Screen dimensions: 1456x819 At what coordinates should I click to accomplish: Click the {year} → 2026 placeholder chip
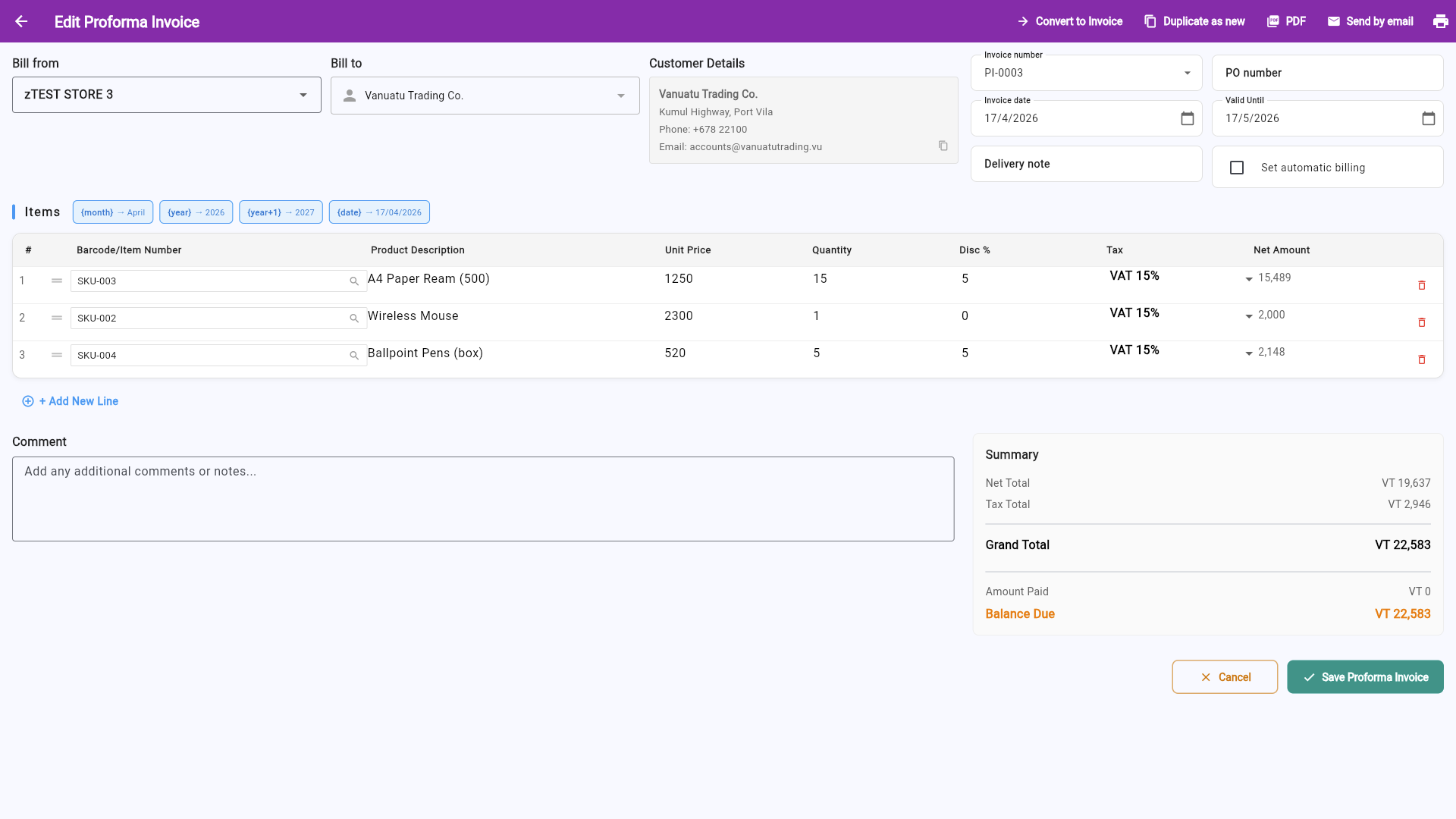point(196,212)
